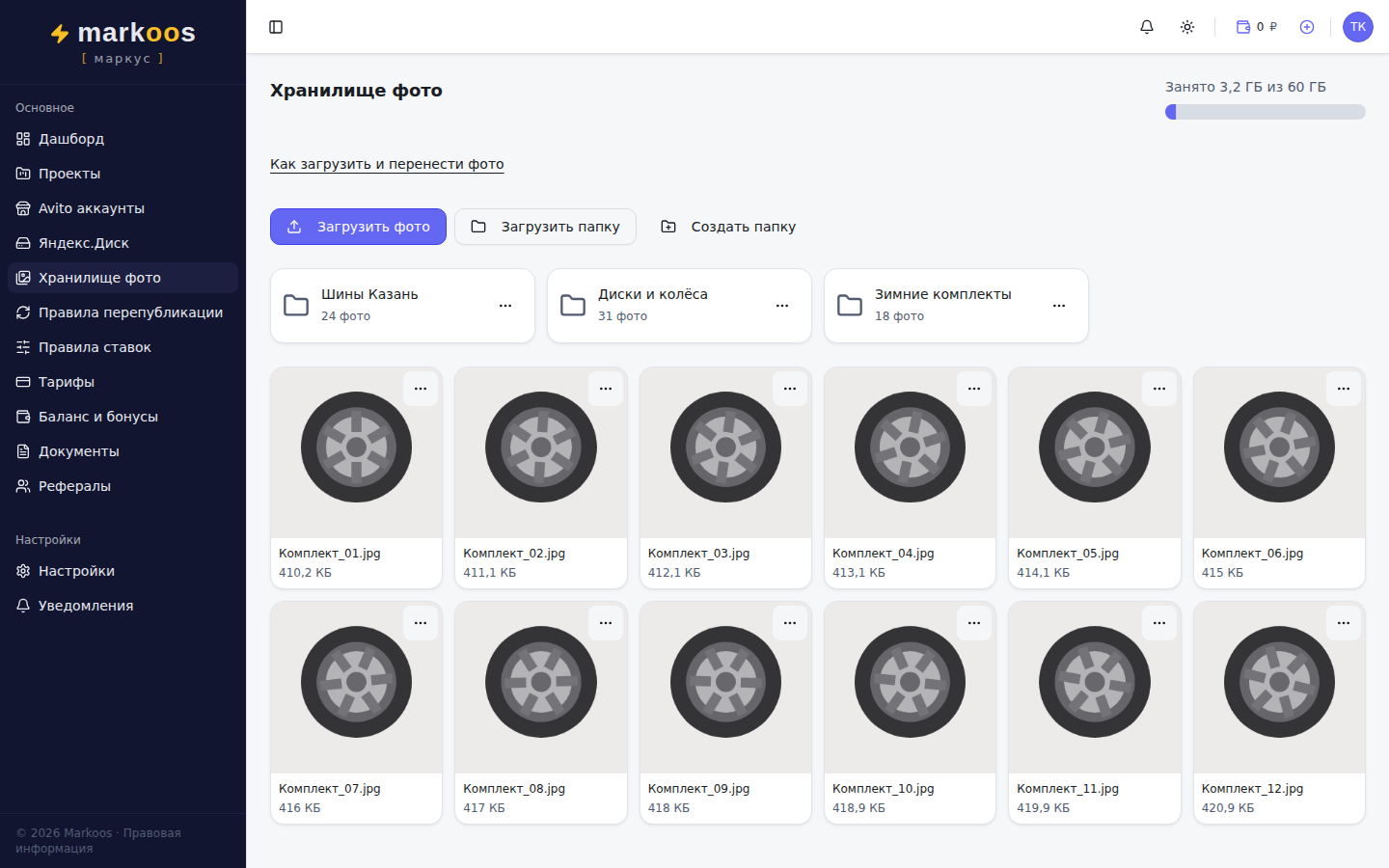Open Баланс и бонусы page

click(123, 417)
